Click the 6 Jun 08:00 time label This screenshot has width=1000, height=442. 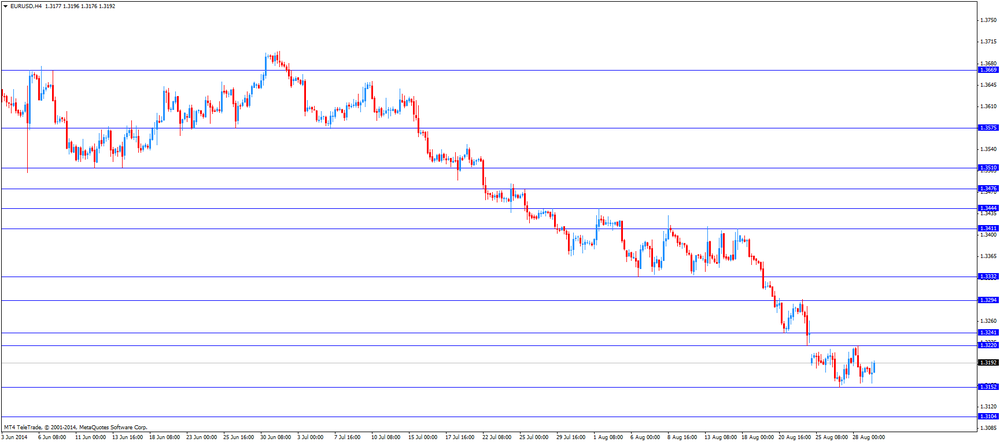(50, 438)
